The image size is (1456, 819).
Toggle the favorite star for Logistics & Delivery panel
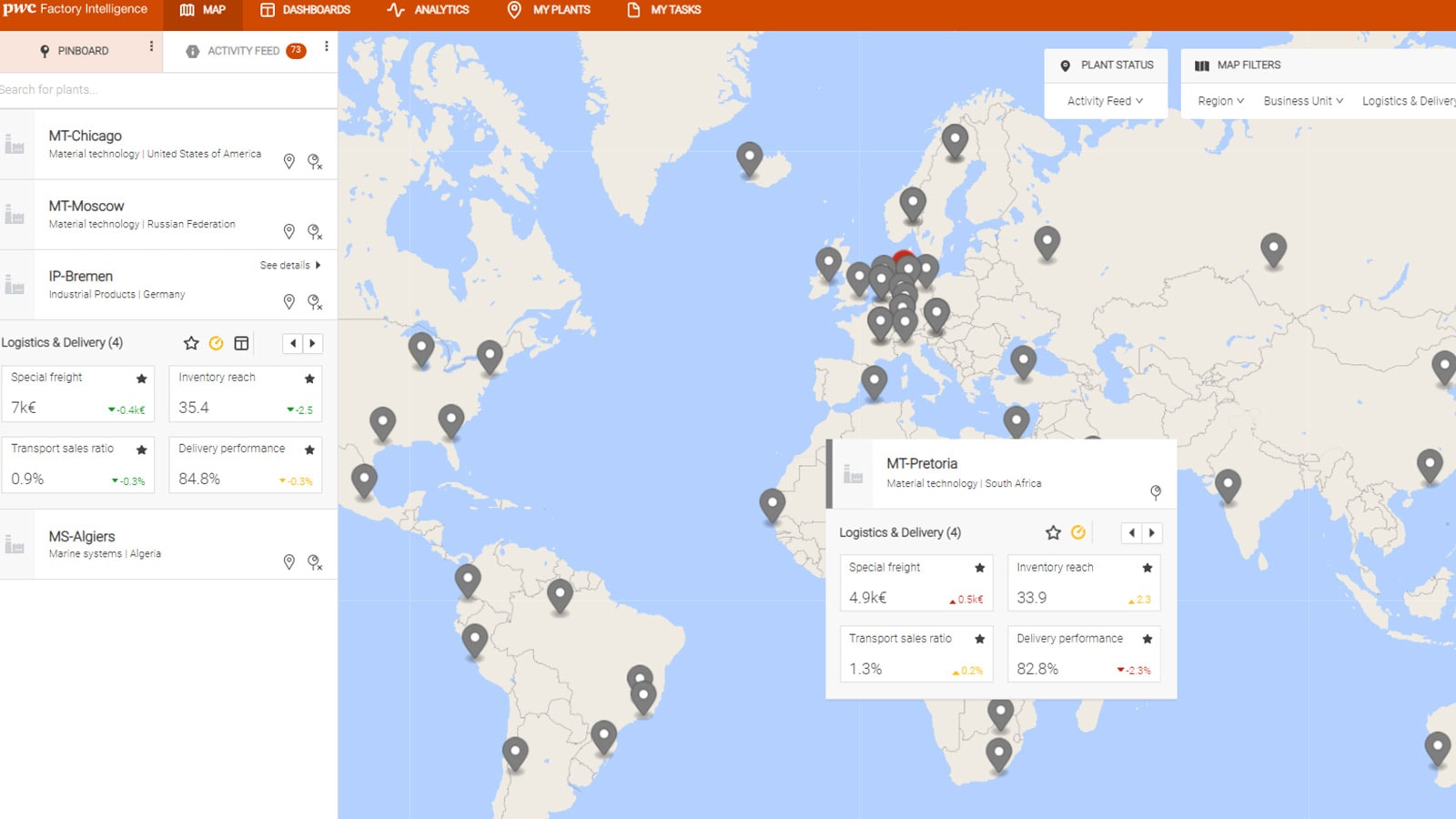point(191,344)
